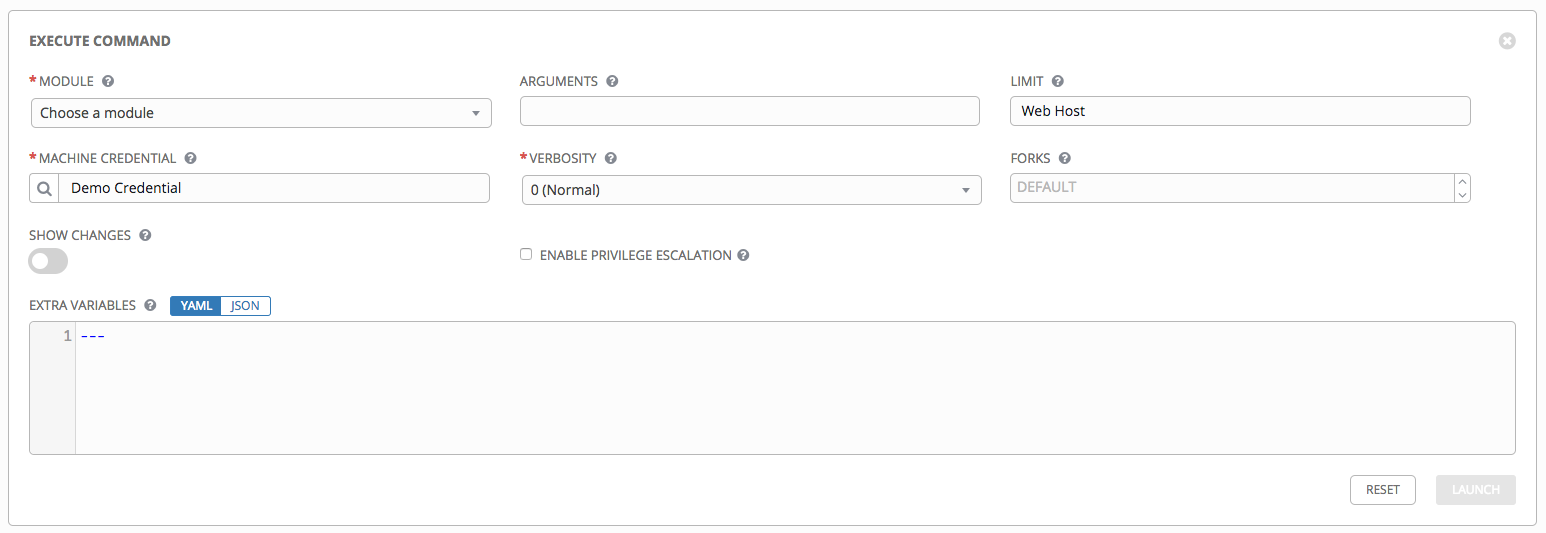Show help for the VERBOSITY field
Viewport: 1546px width, 533px height.
611,158
